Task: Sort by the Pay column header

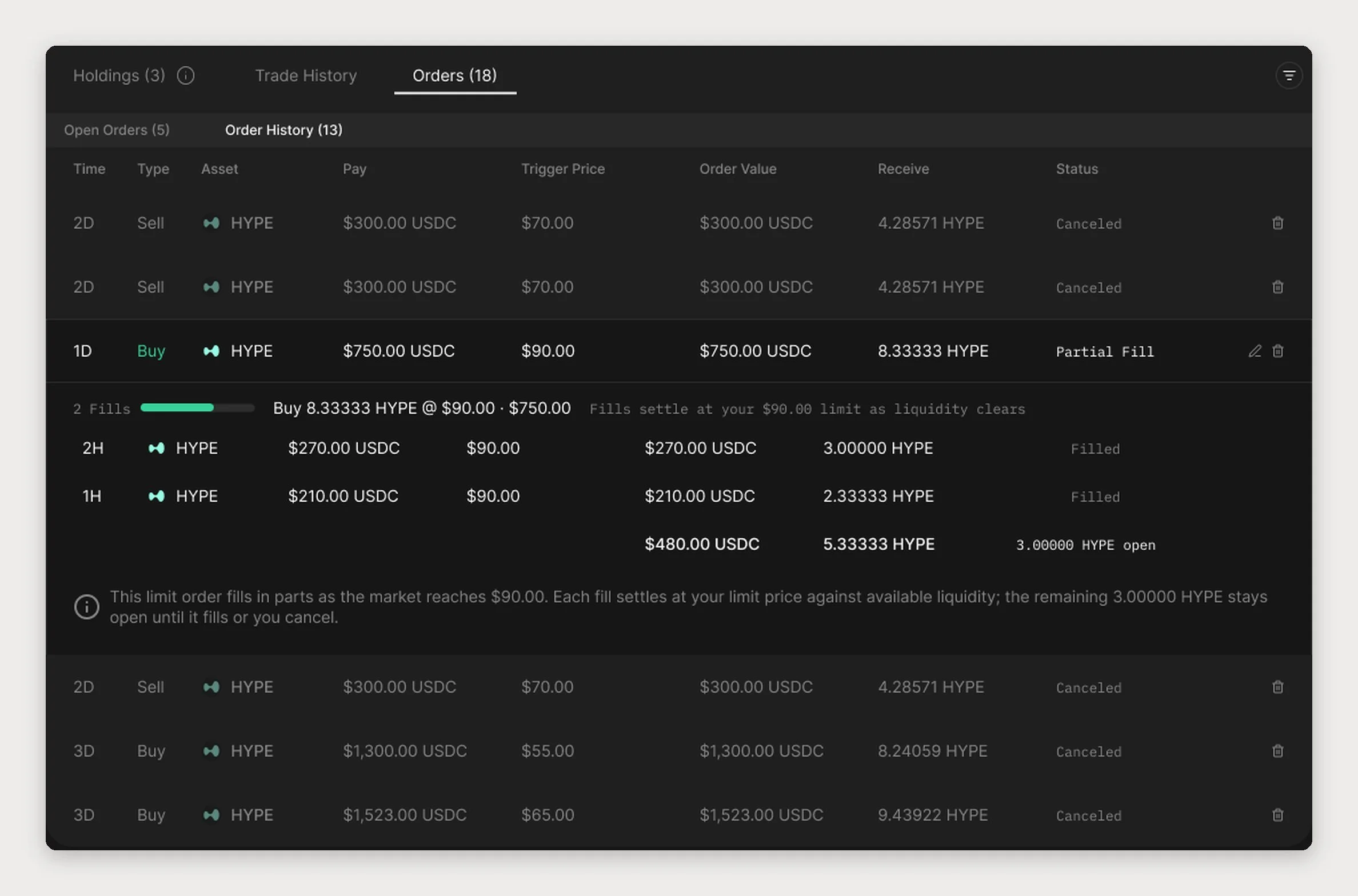Action: (x=354, y=169)
